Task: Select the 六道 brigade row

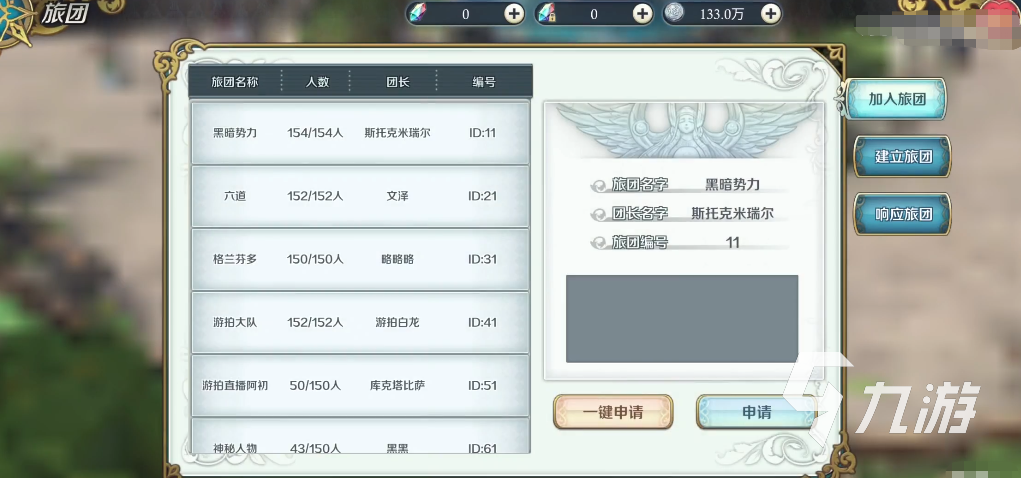Action: [x=360, y=196]
